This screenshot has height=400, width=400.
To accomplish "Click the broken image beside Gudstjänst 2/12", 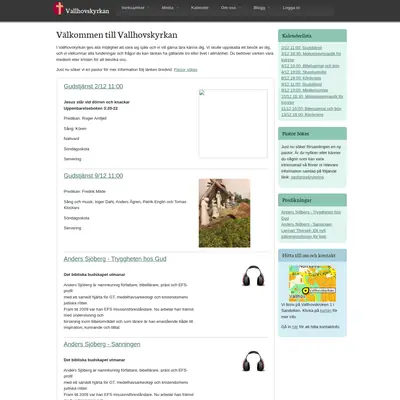I will tap(233, 123).
